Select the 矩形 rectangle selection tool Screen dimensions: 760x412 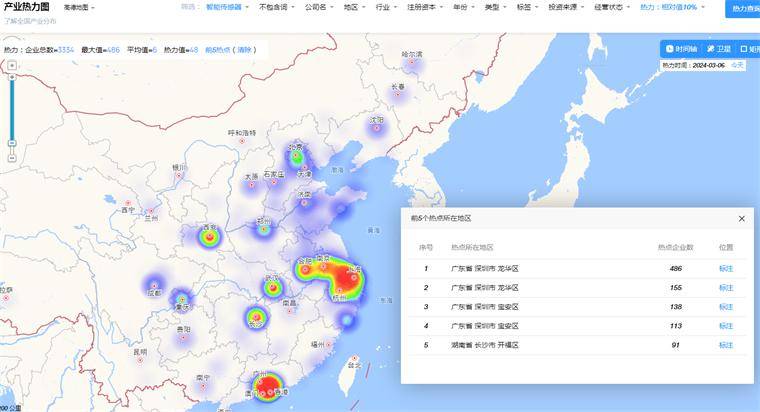point(750,48)
